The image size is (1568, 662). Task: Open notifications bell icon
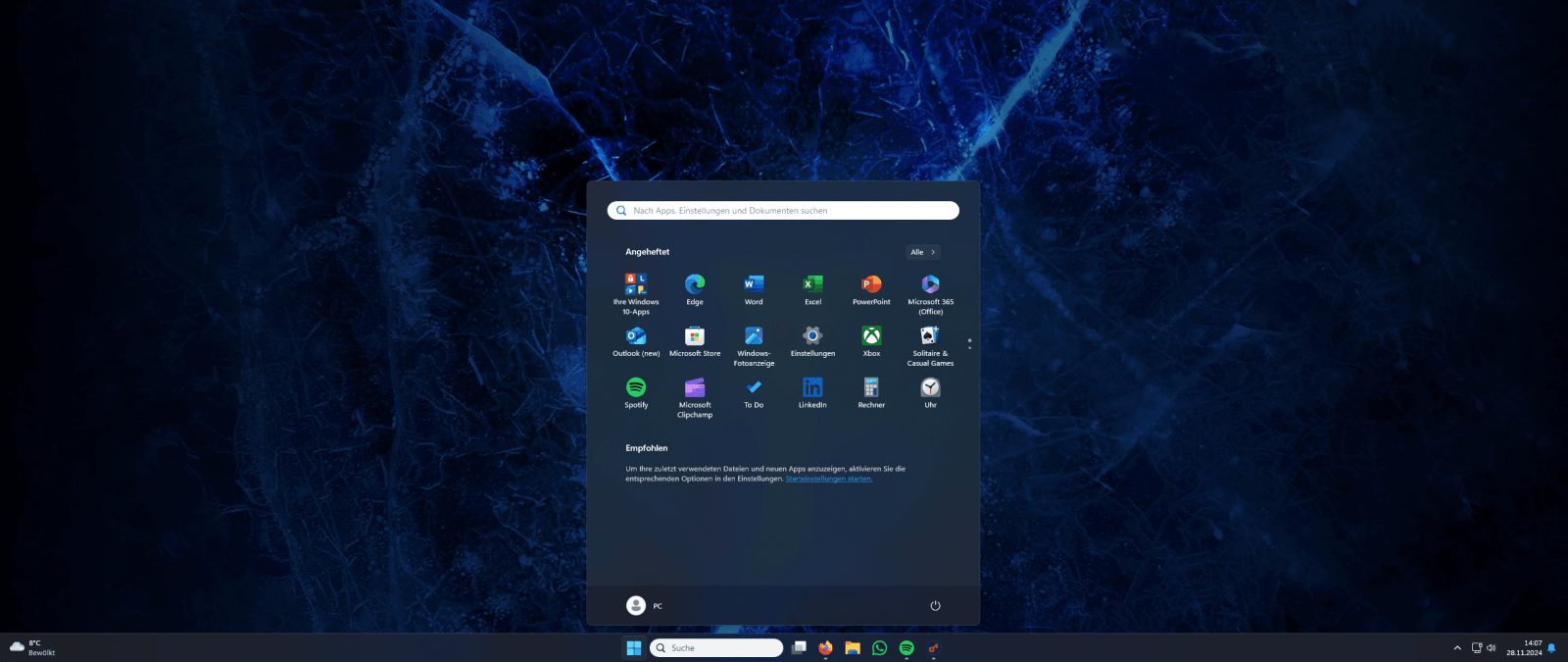coord(1551,648)
